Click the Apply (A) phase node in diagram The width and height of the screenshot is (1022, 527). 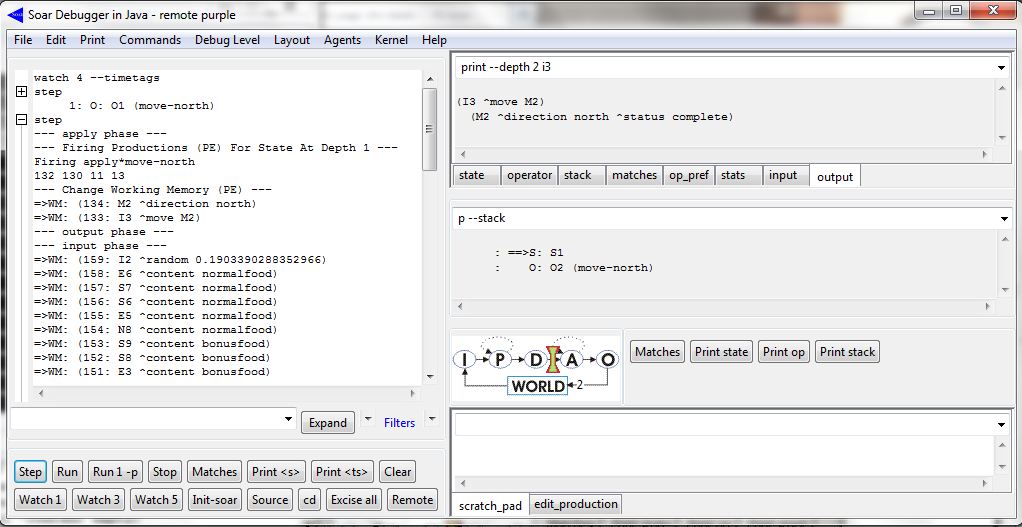click(x=573, y=359)
